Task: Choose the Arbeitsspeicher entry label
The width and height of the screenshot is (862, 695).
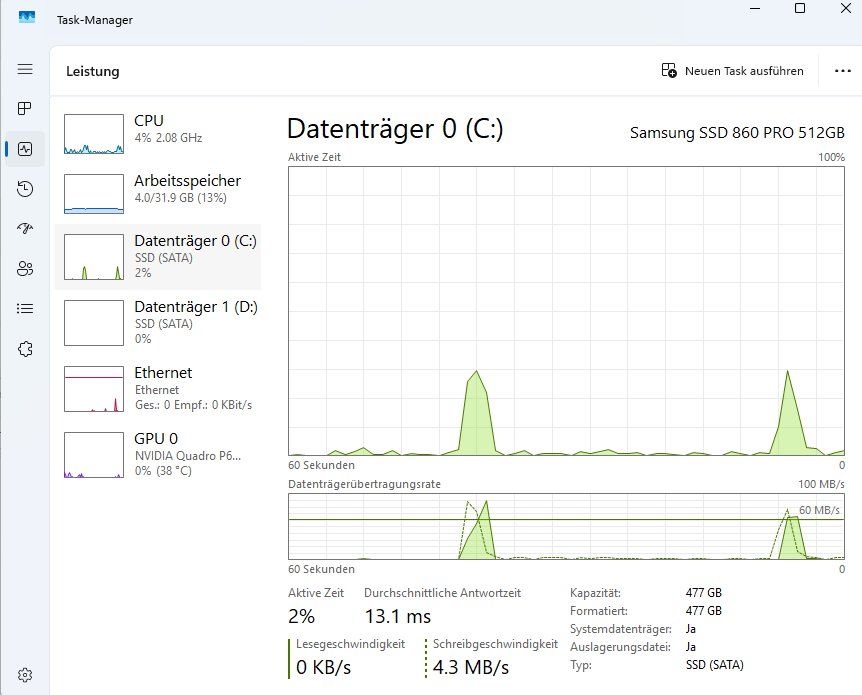Action: (187, 181)
